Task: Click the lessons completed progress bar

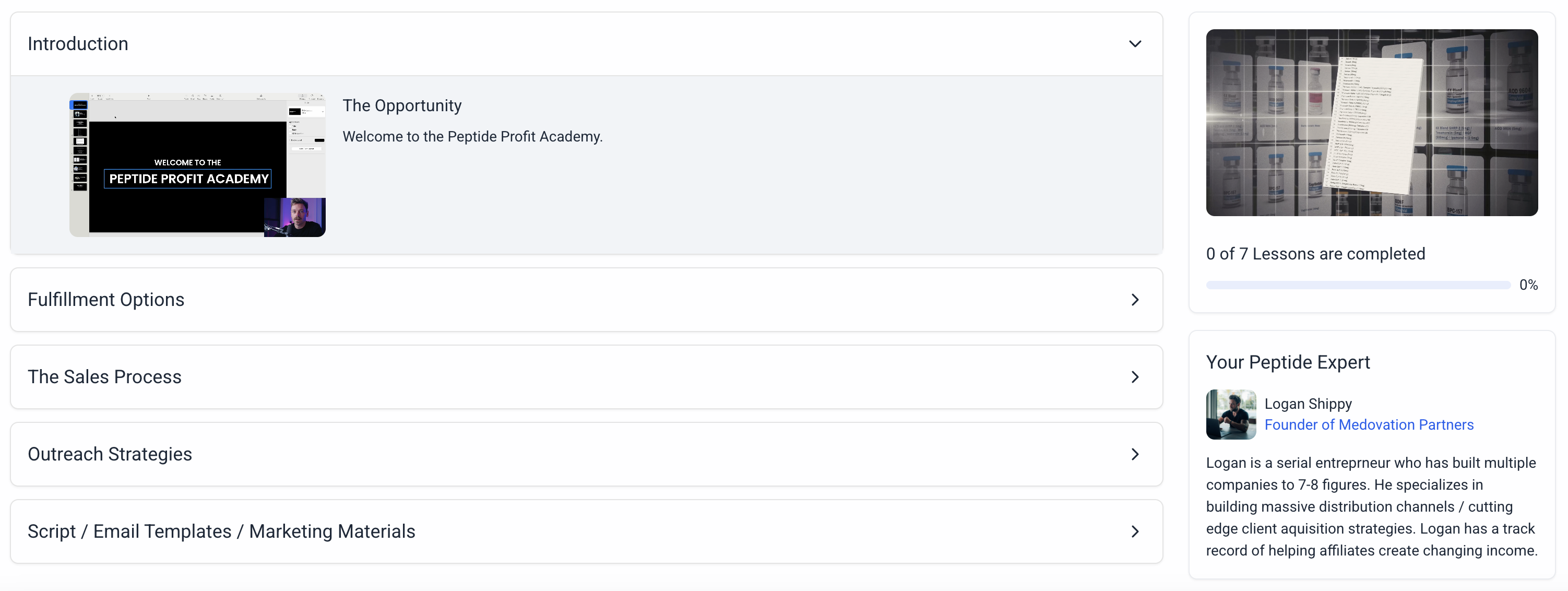Action: tap(1358, 285)
